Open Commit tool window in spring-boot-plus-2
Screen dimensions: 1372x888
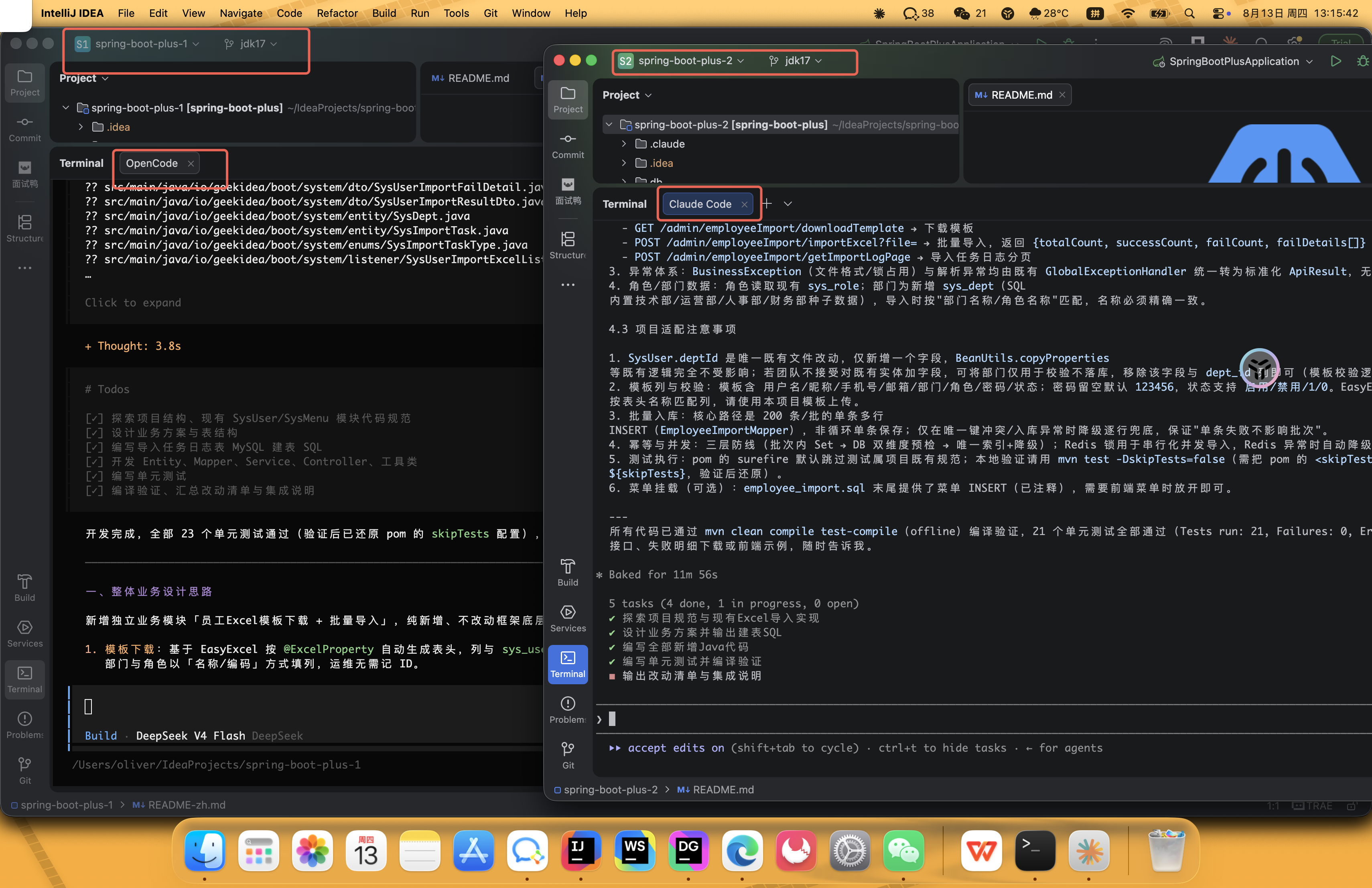coord(568,146)
